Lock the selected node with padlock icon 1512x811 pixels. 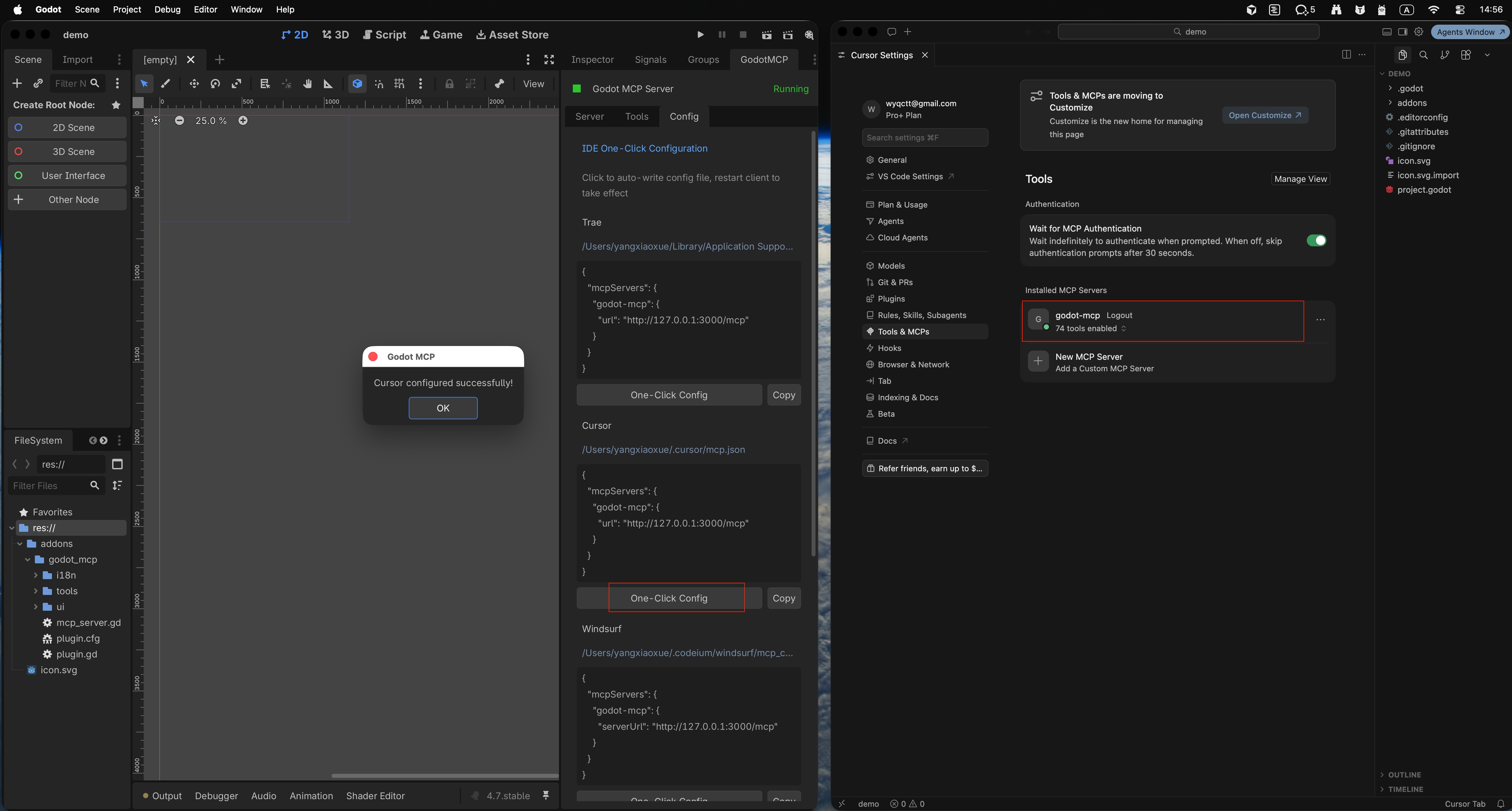pyautogui.click(x=449, y=84)
